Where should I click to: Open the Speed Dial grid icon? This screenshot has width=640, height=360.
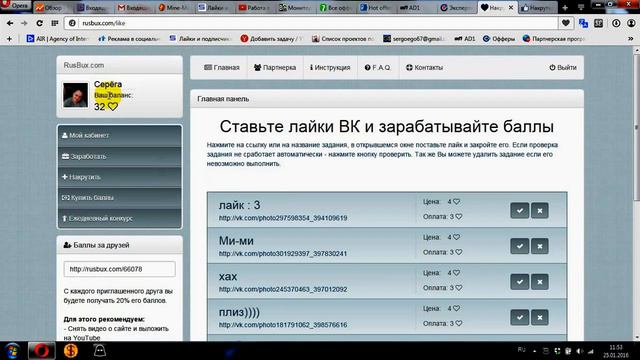54,23
